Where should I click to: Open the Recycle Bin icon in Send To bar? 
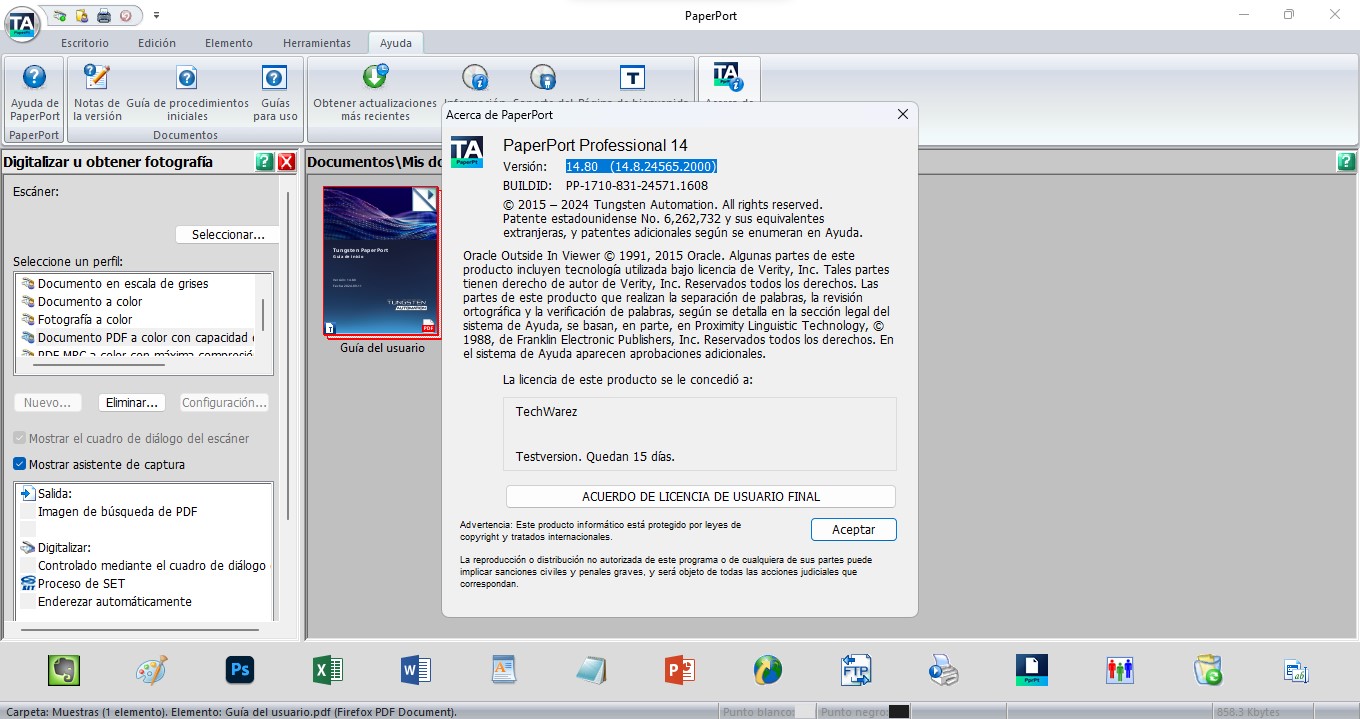click(1207, 670)
